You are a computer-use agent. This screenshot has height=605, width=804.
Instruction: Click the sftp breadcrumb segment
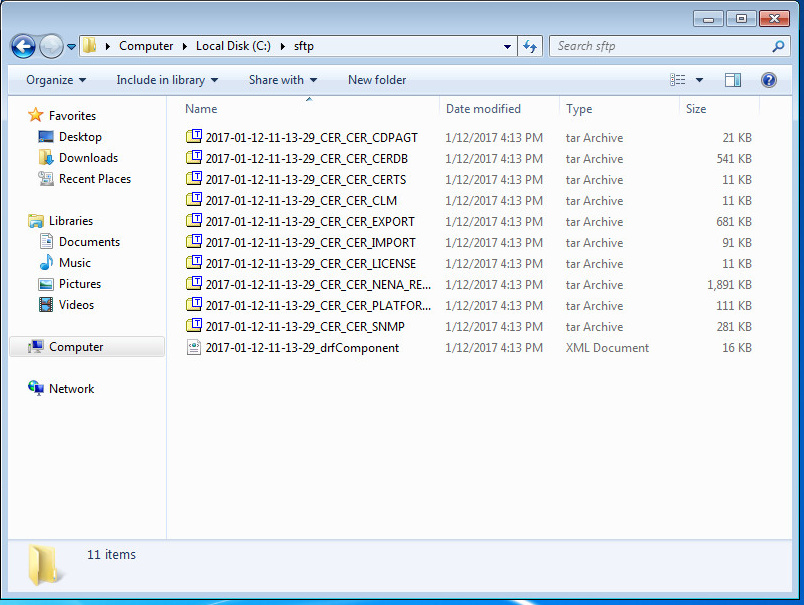(x=304, y=46)
